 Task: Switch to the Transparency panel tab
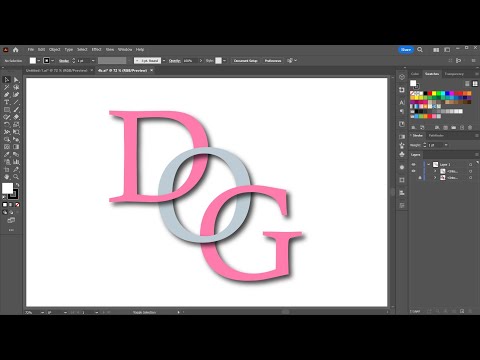pos(454,74)
